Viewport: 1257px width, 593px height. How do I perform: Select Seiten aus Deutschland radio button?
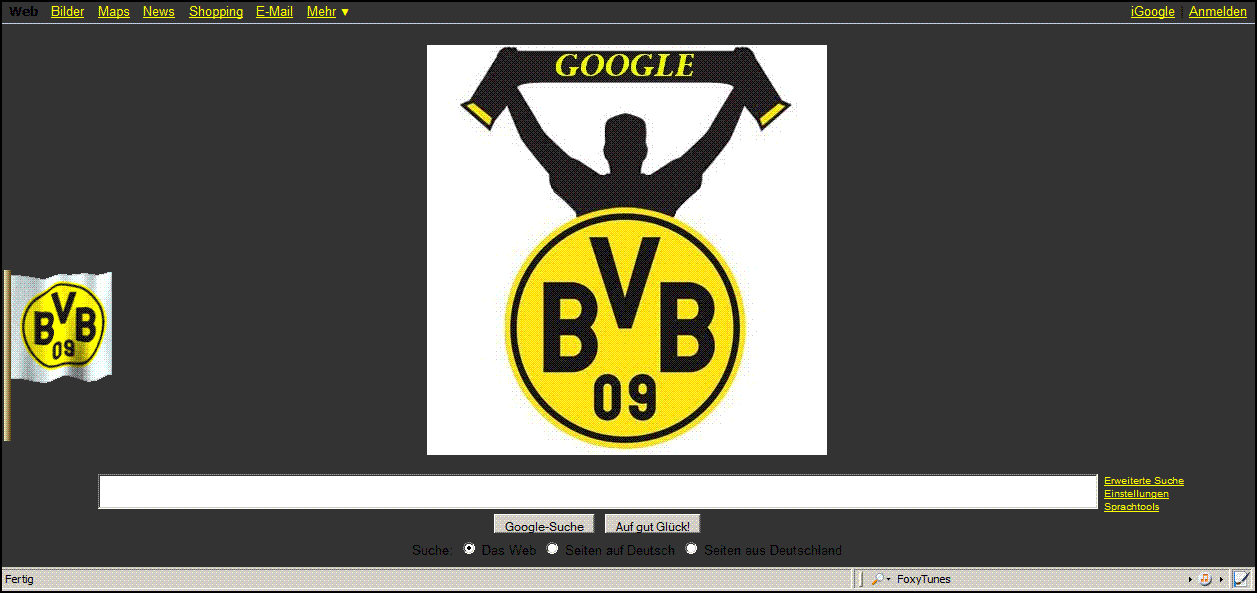(x=691, y=549)
